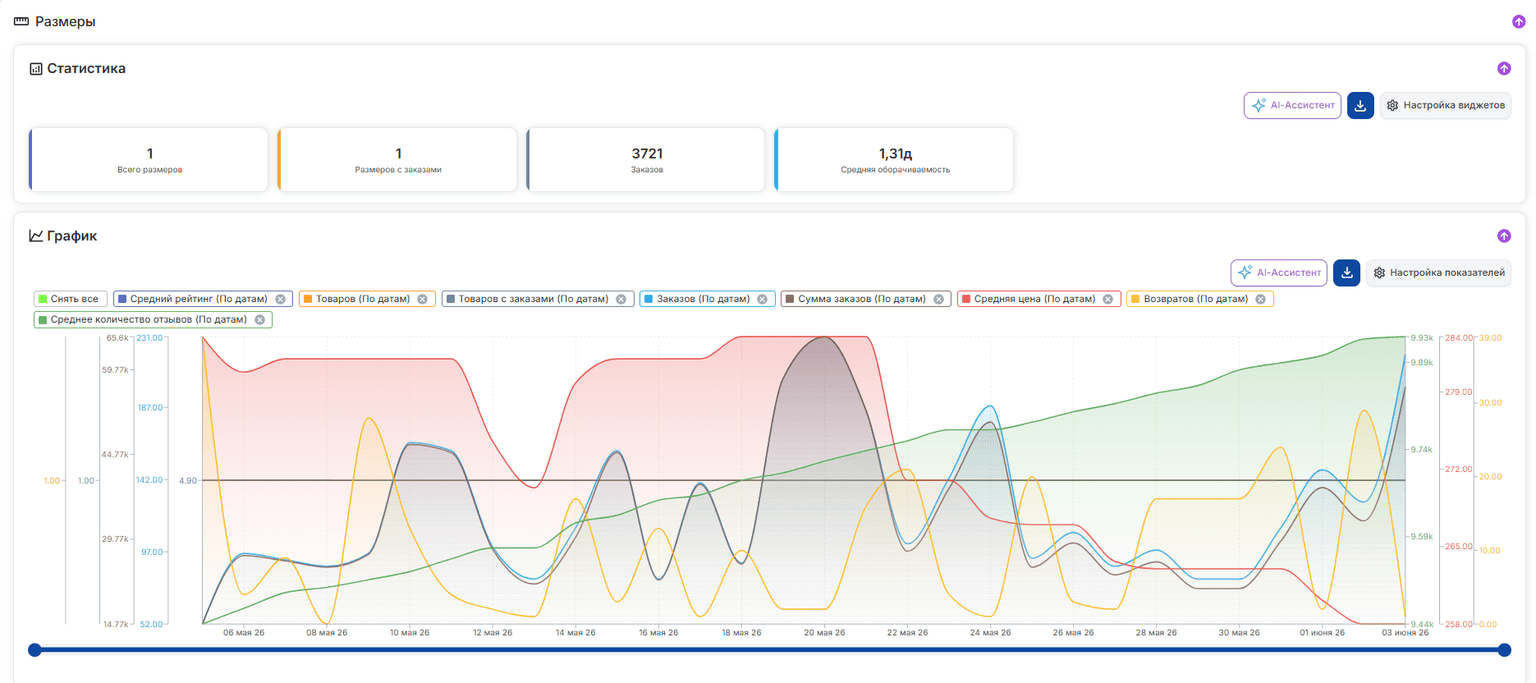
Task: Remove the Средний рейтинг (По датам) tag
Action: 280,299
